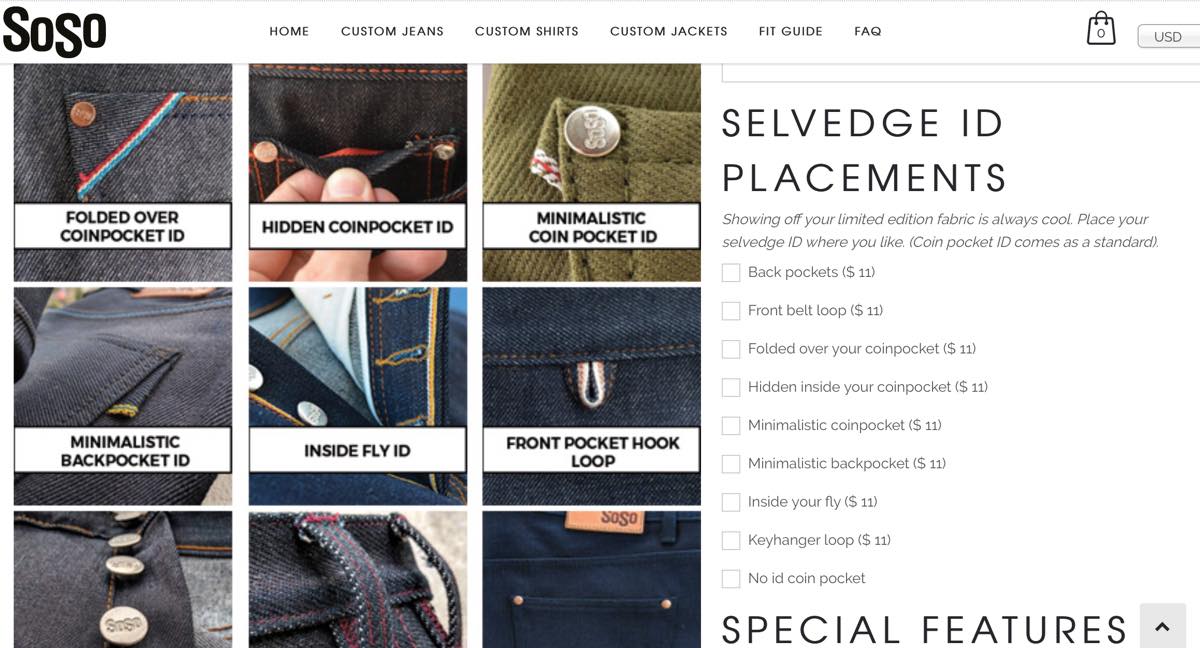Select Hidden inside your coinpocket checkbox
The height and width of the screenshot is (648, 1200).
[x=731, y=387]
